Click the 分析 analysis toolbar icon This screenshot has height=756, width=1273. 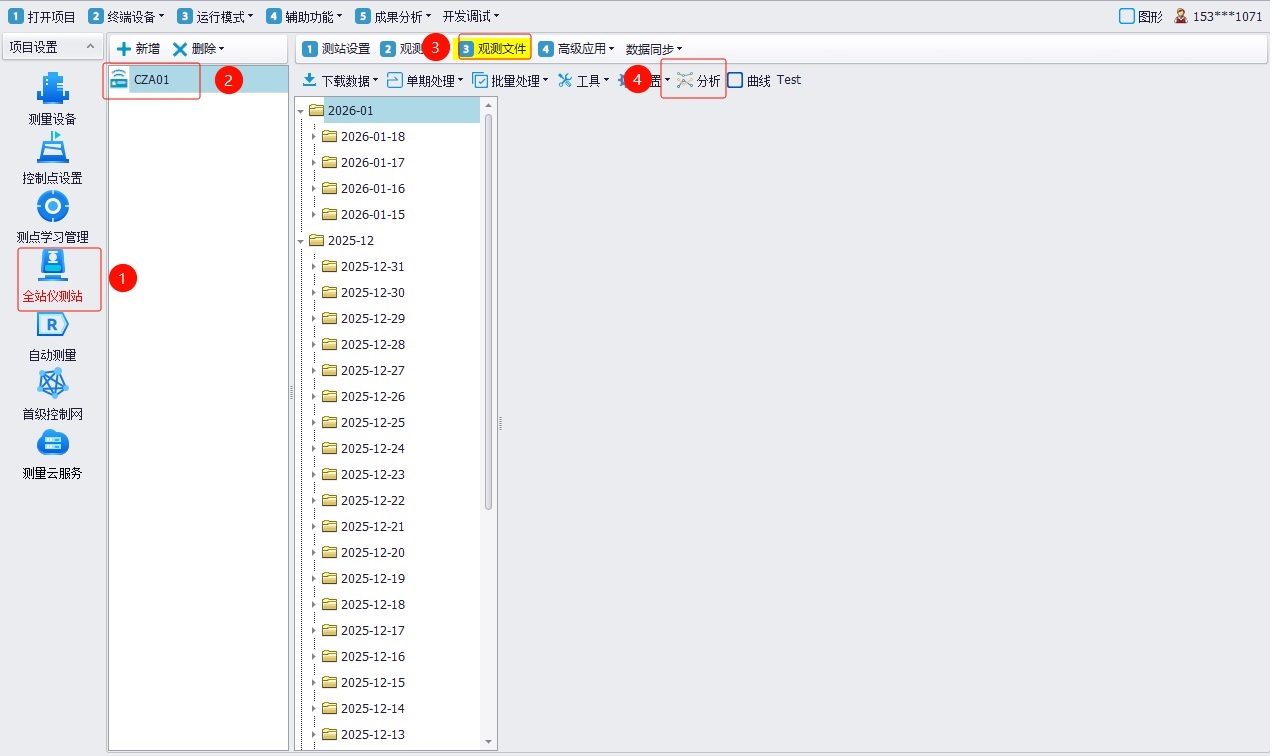click(698, 81)
